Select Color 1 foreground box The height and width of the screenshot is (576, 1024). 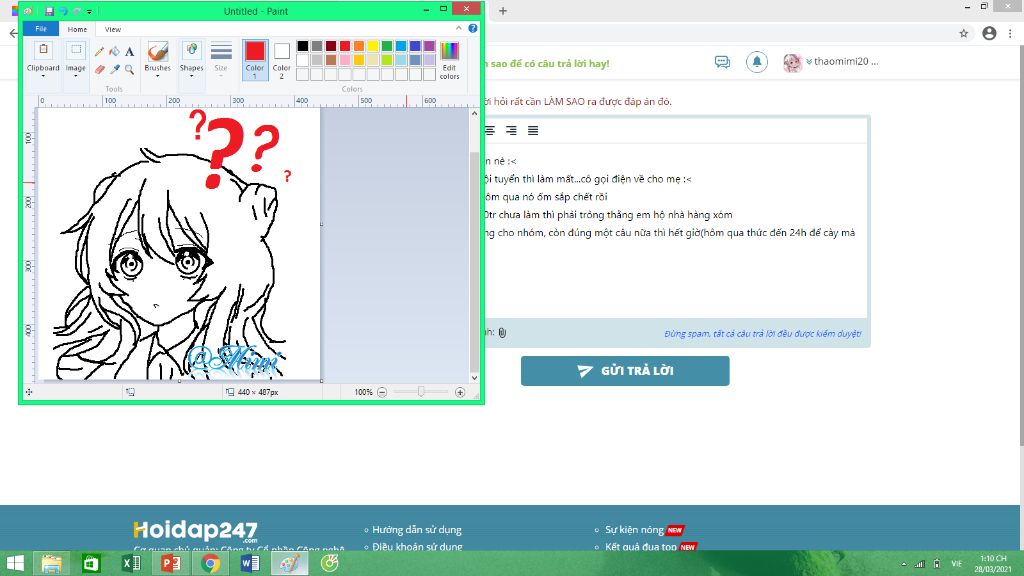pos(255,60)
